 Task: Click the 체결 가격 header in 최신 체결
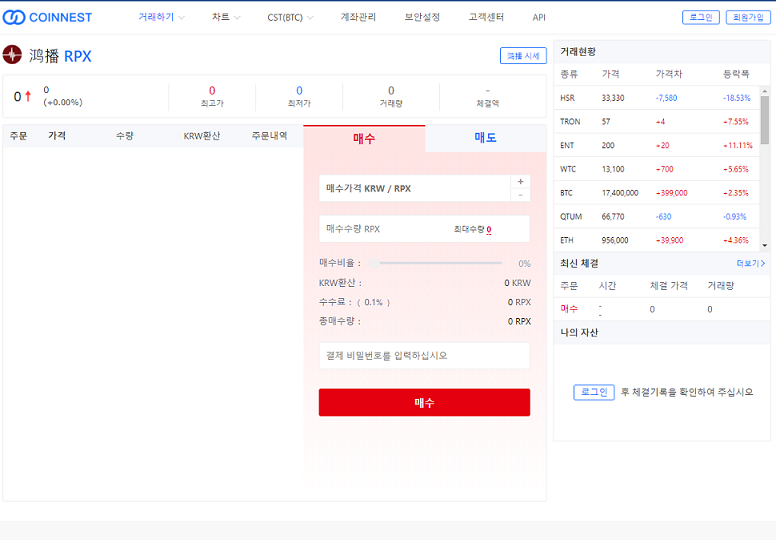(x=669, y=286)
